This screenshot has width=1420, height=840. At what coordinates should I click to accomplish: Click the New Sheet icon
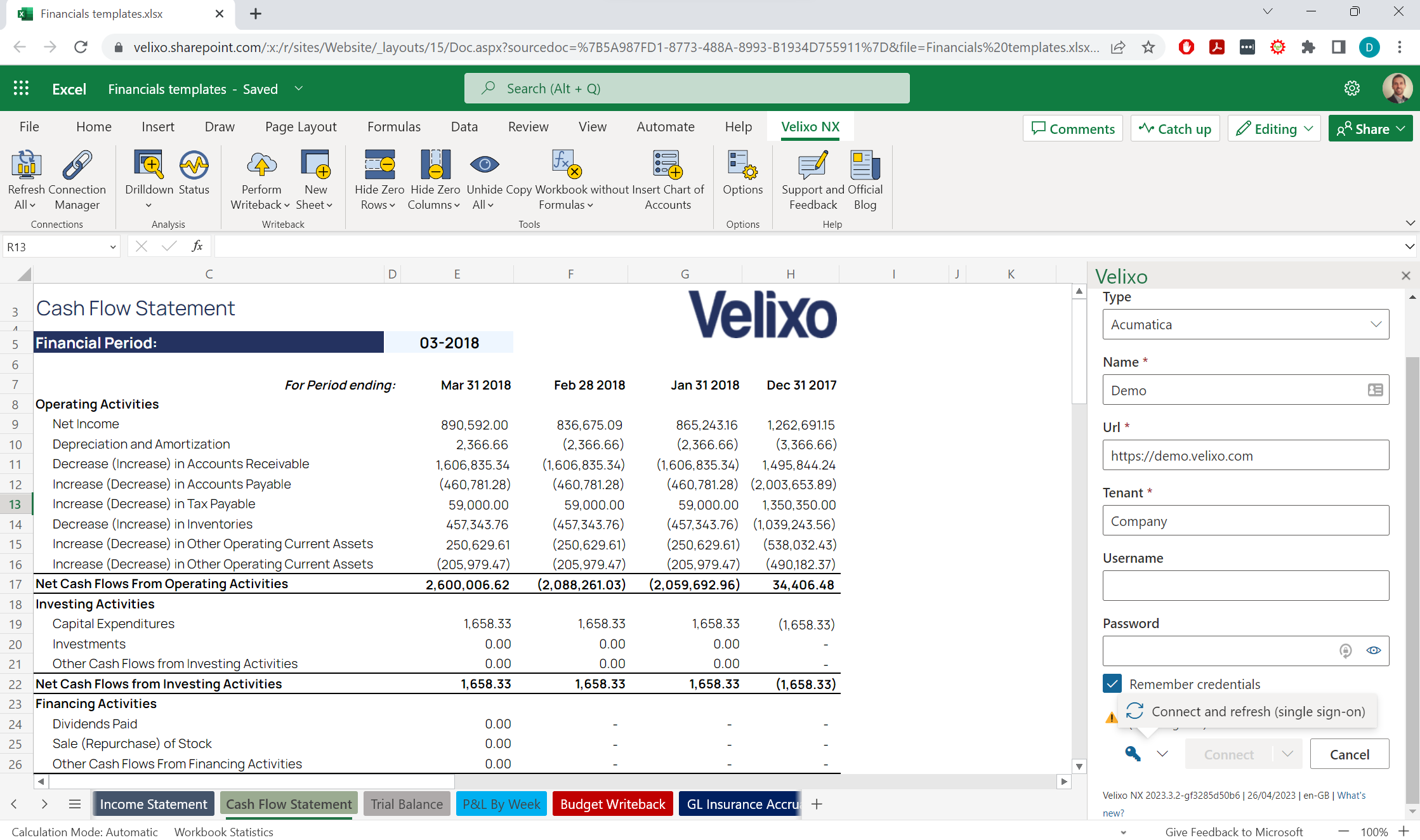[315, 165]
